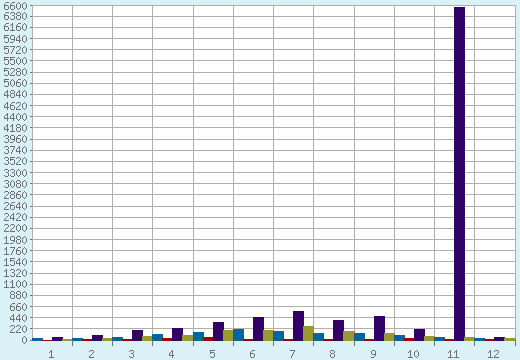Click the y-axis label 6600
The image size is (520, 360).
coord(15,6)
